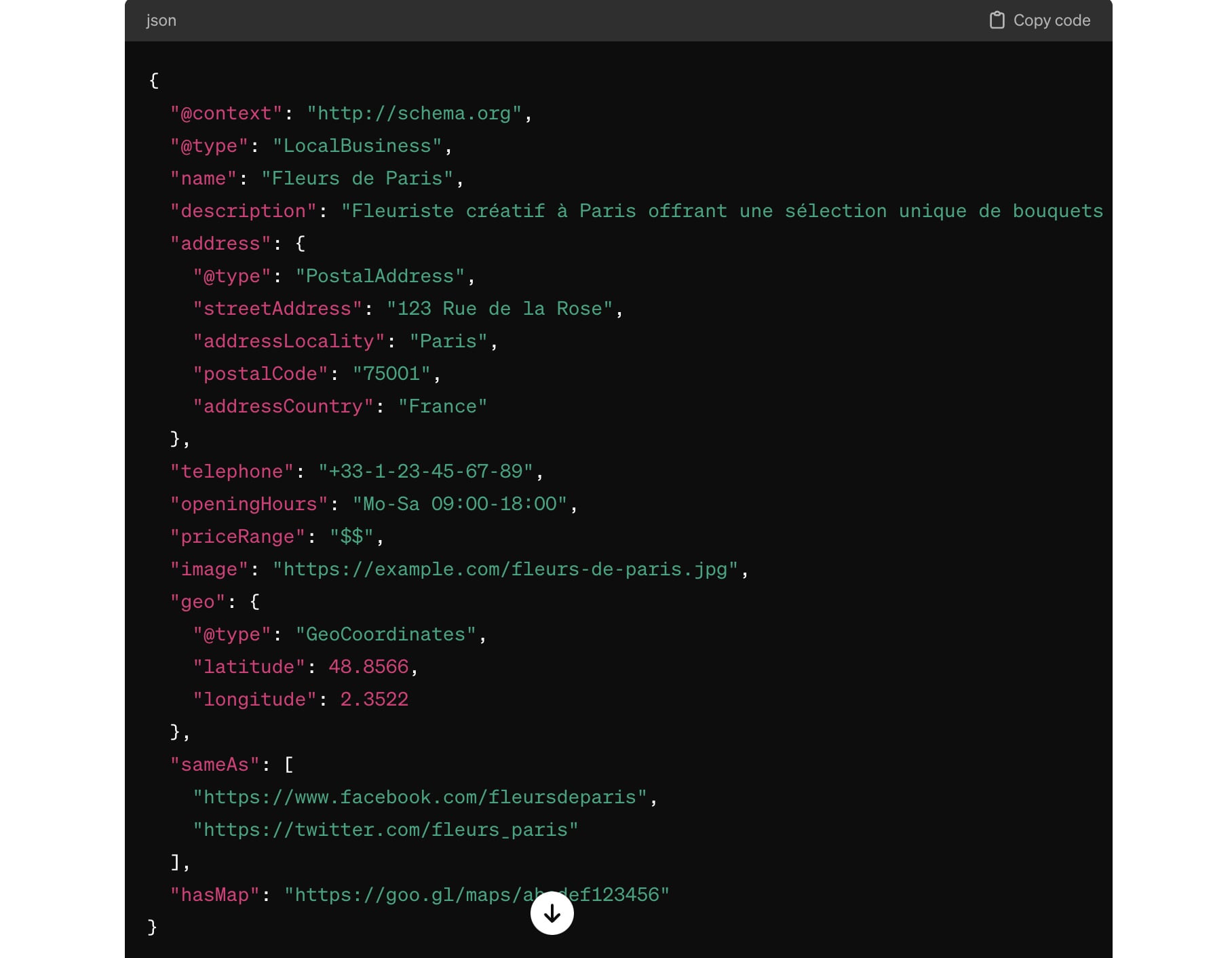Click the "streetAddress" key
1232x958 pixels.
pos(277,309)
